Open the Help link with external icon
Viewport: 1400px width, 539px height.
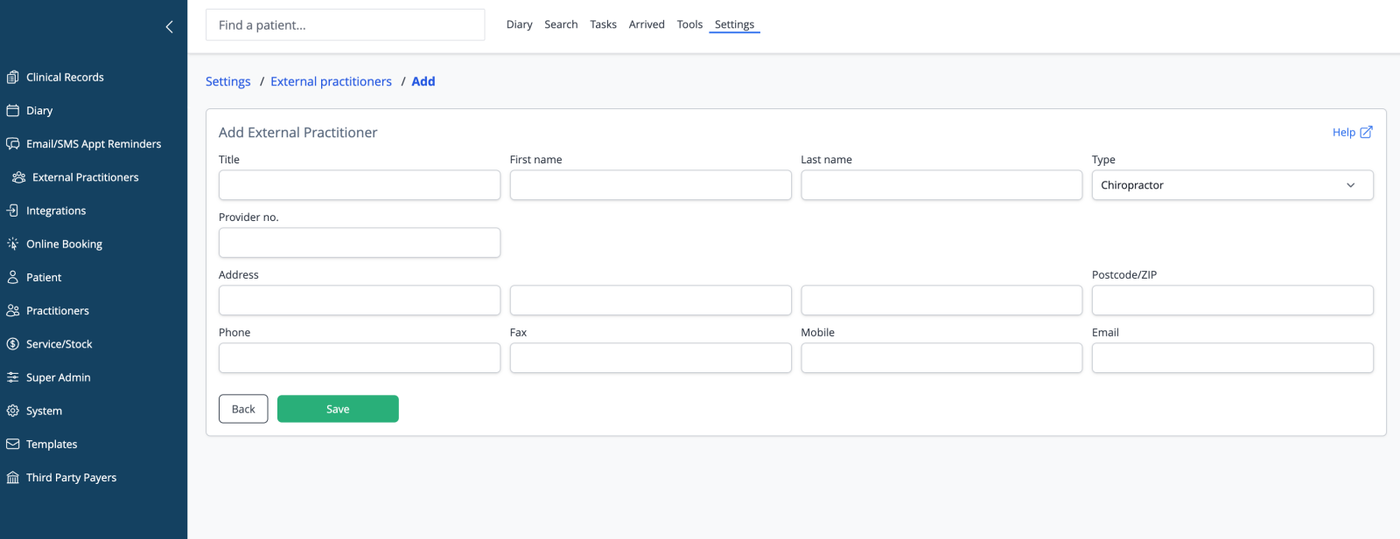1352,132
